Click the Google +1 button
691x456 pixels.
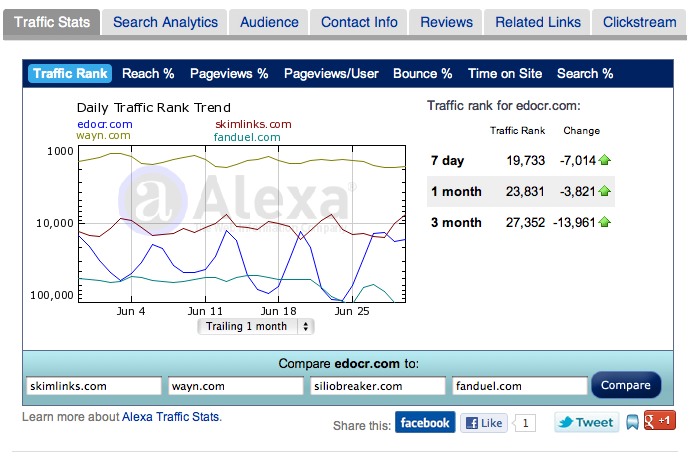click(x=660, y=421)
